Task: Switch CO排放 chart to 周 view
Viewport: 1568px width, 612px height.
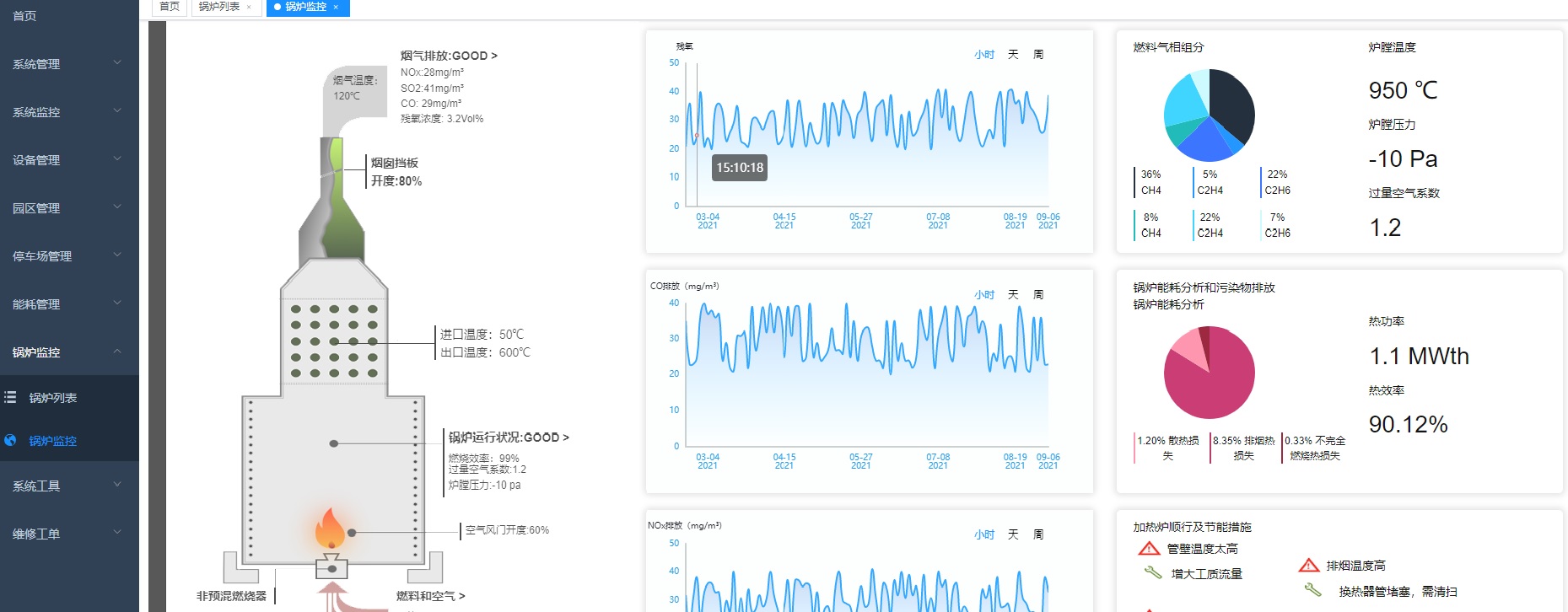Action: [1038, 294]
